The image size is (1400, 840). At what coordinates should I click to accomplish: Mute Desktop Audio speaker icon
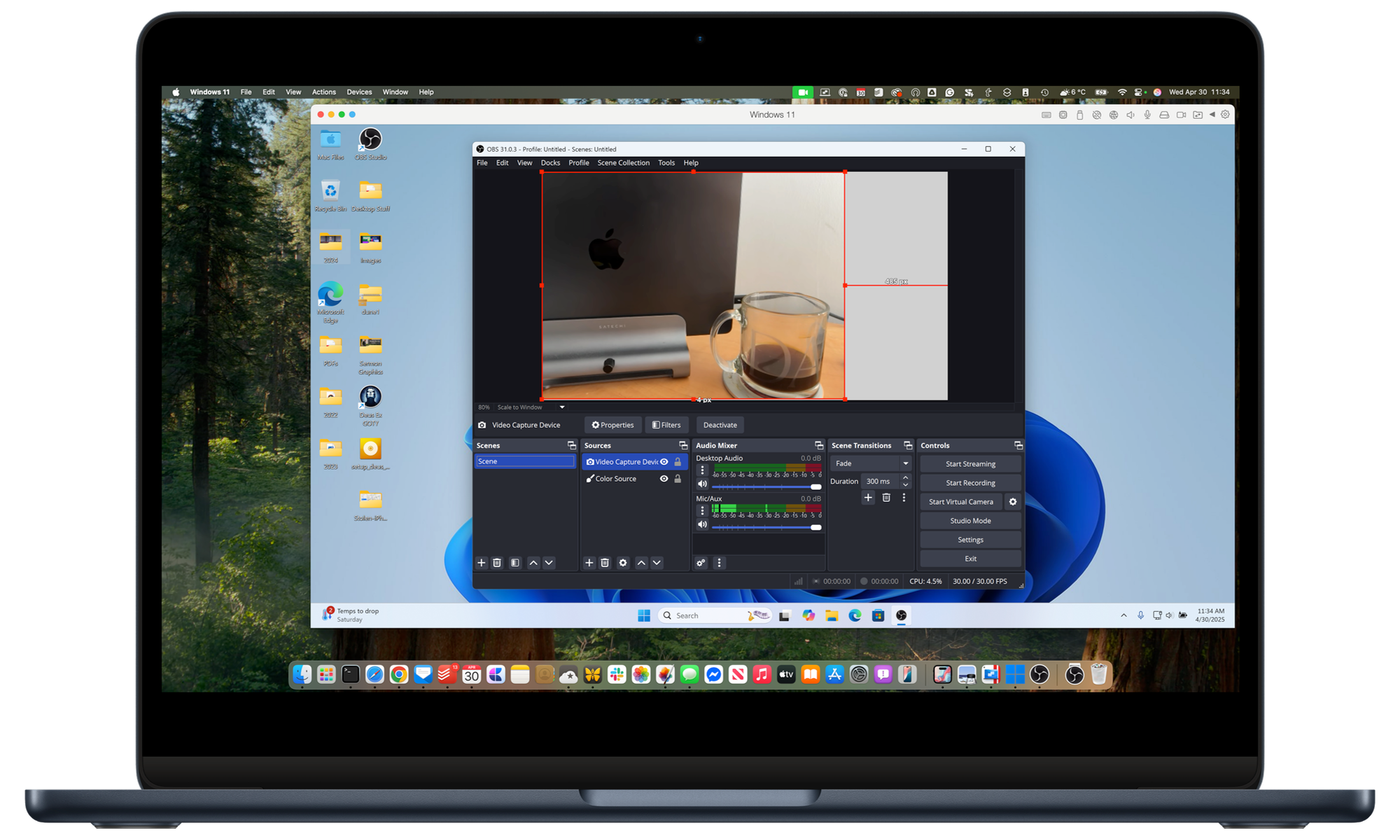pyautogui.click(x=702, y=484)
